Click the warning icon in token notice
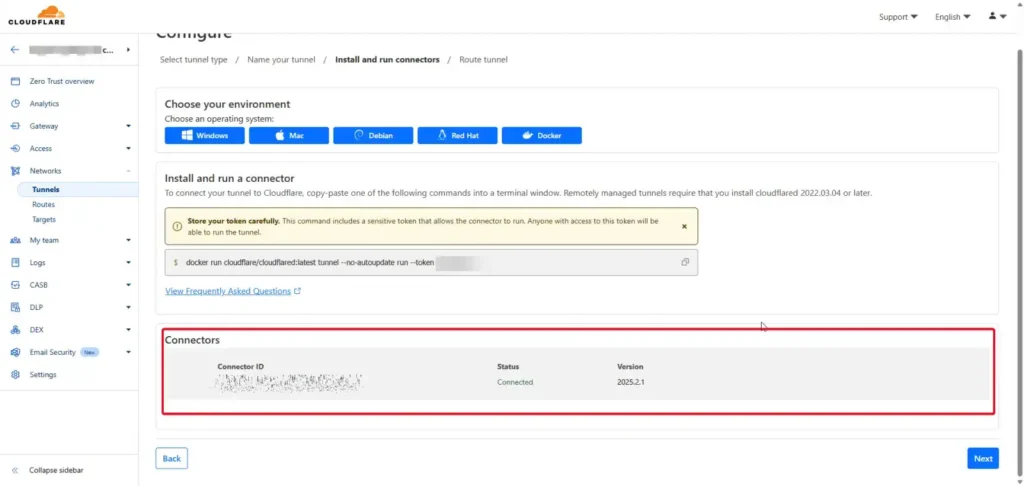This screenshot has width=1024, height=486. pyautogui.click(x=177, y=226)
